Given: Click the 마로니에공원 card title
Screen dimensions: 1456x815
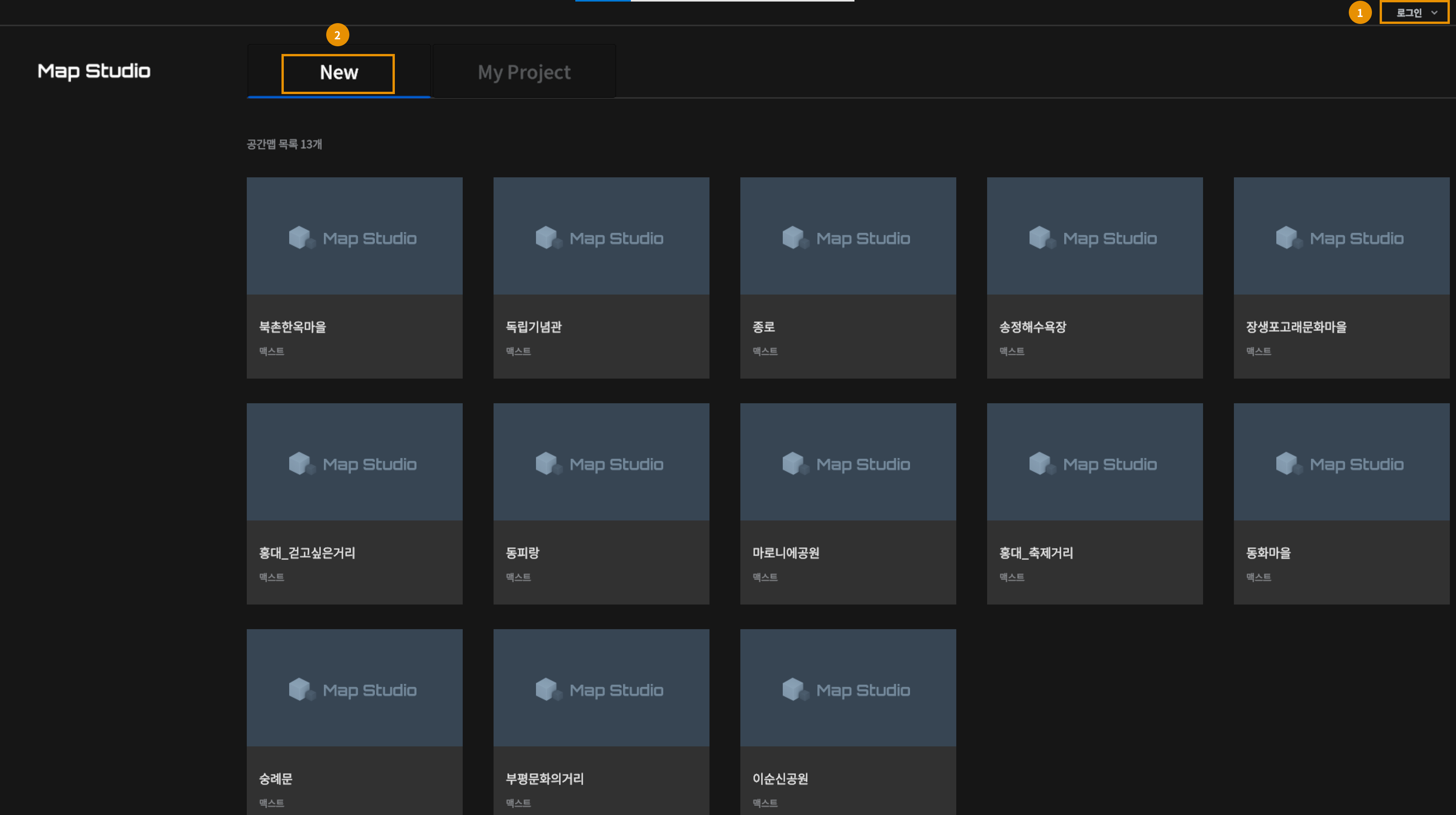Looking at the screenshot, I should pos(786,553).
